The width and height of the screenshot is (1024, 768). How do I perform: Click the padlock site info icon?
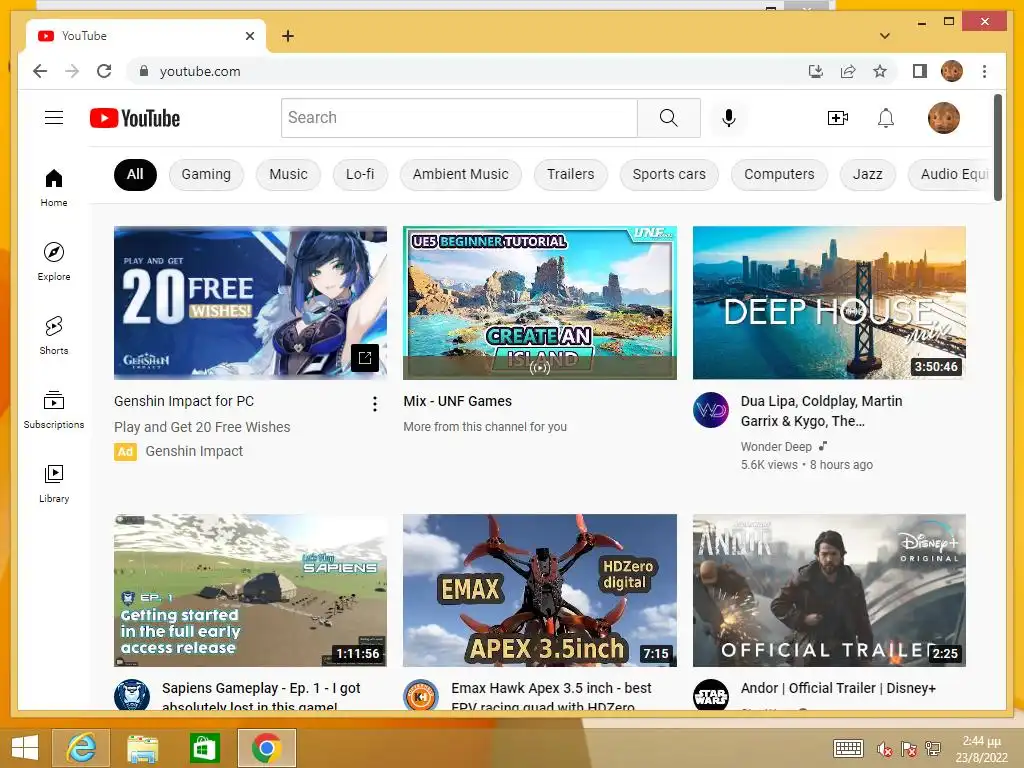pos(144,71)
